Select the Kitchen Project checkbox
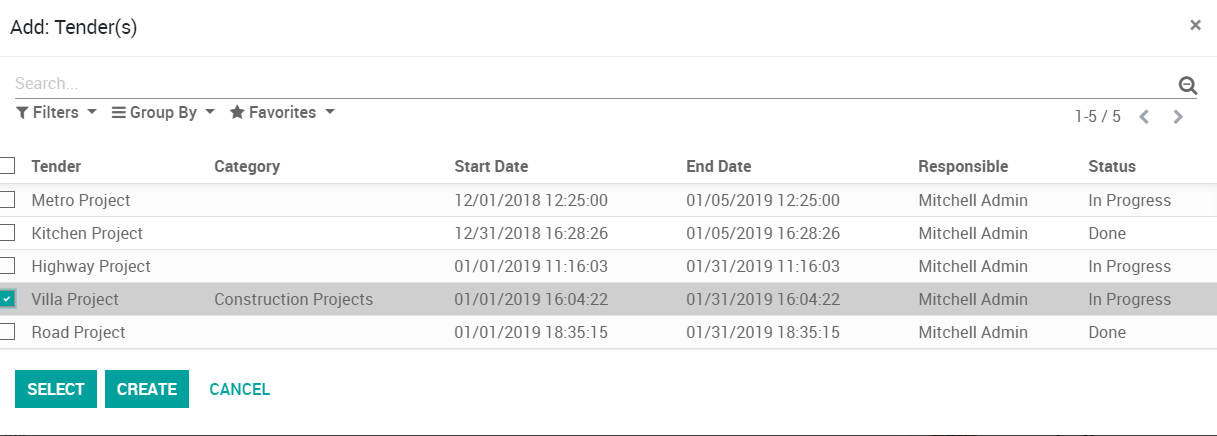Screen dimensions: 1217x436 point(8,233)
